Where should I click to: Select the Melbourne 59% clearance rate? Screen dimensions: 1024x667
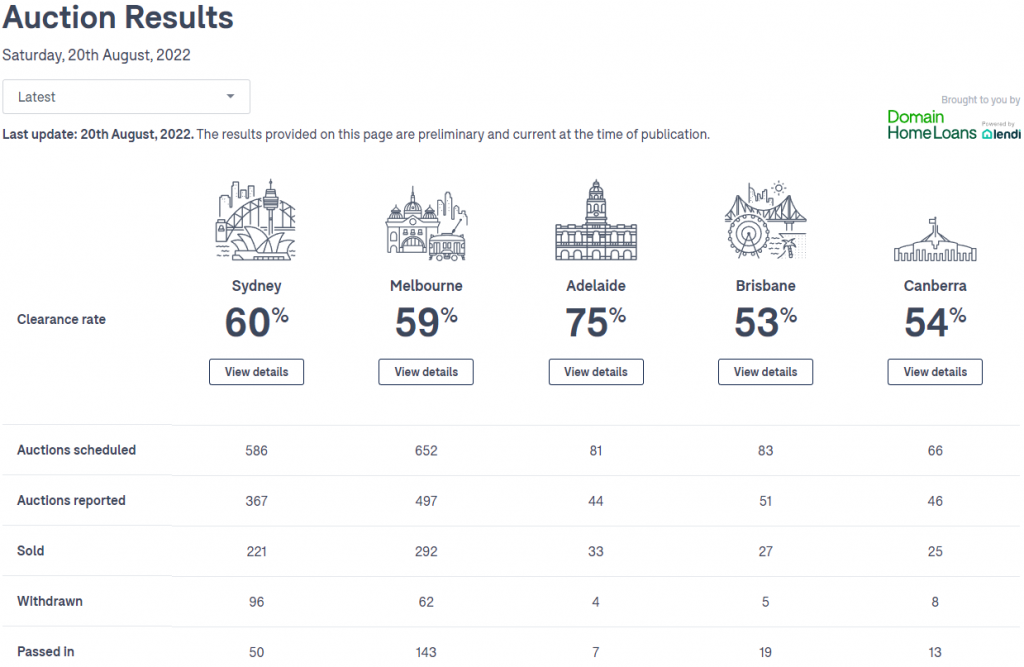pos(426,322)
